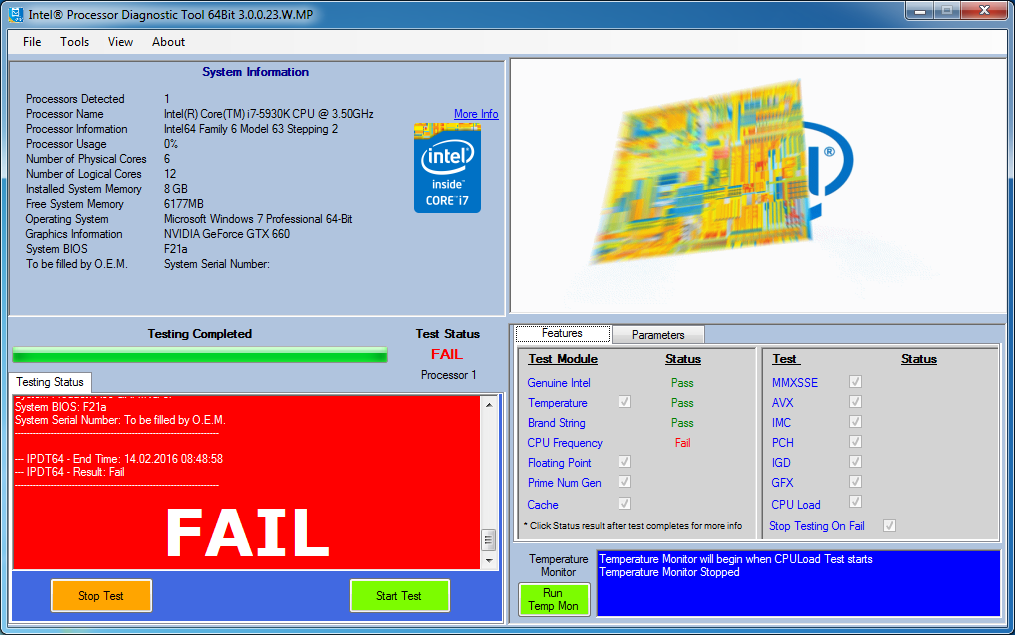Click the Brand String test module
The height and width of the screenshot is (635, 1015).
point(557,423)
